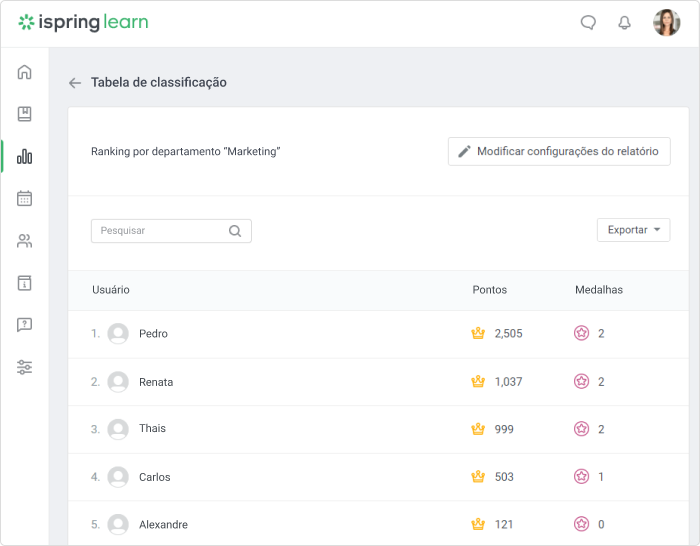Open the help question icon in sidebar
The image size is (700, 546).
tap(25, 325)
